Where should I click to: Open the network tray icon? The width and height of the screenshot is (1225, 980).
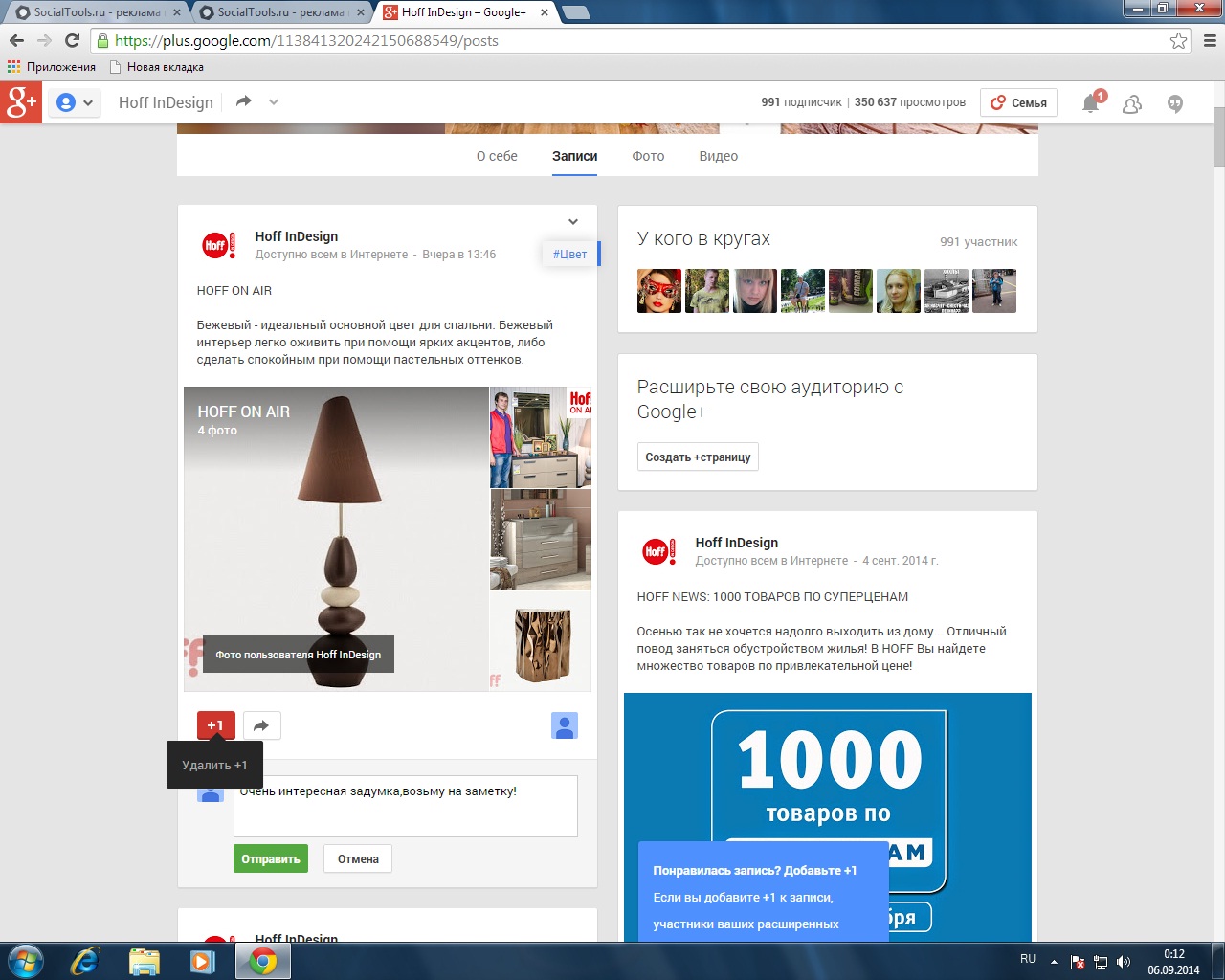(x=1101, y=962)
